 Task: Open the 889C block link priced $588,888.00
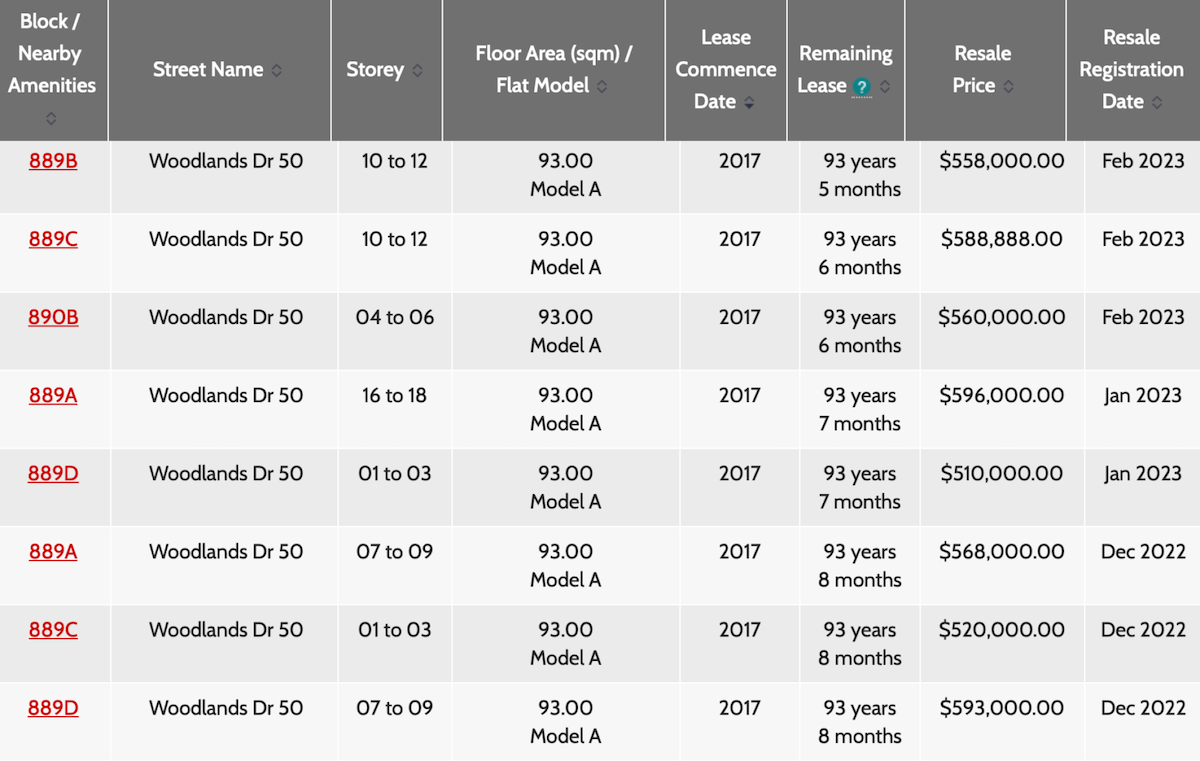pyautogui.click(x=53, y=239)
